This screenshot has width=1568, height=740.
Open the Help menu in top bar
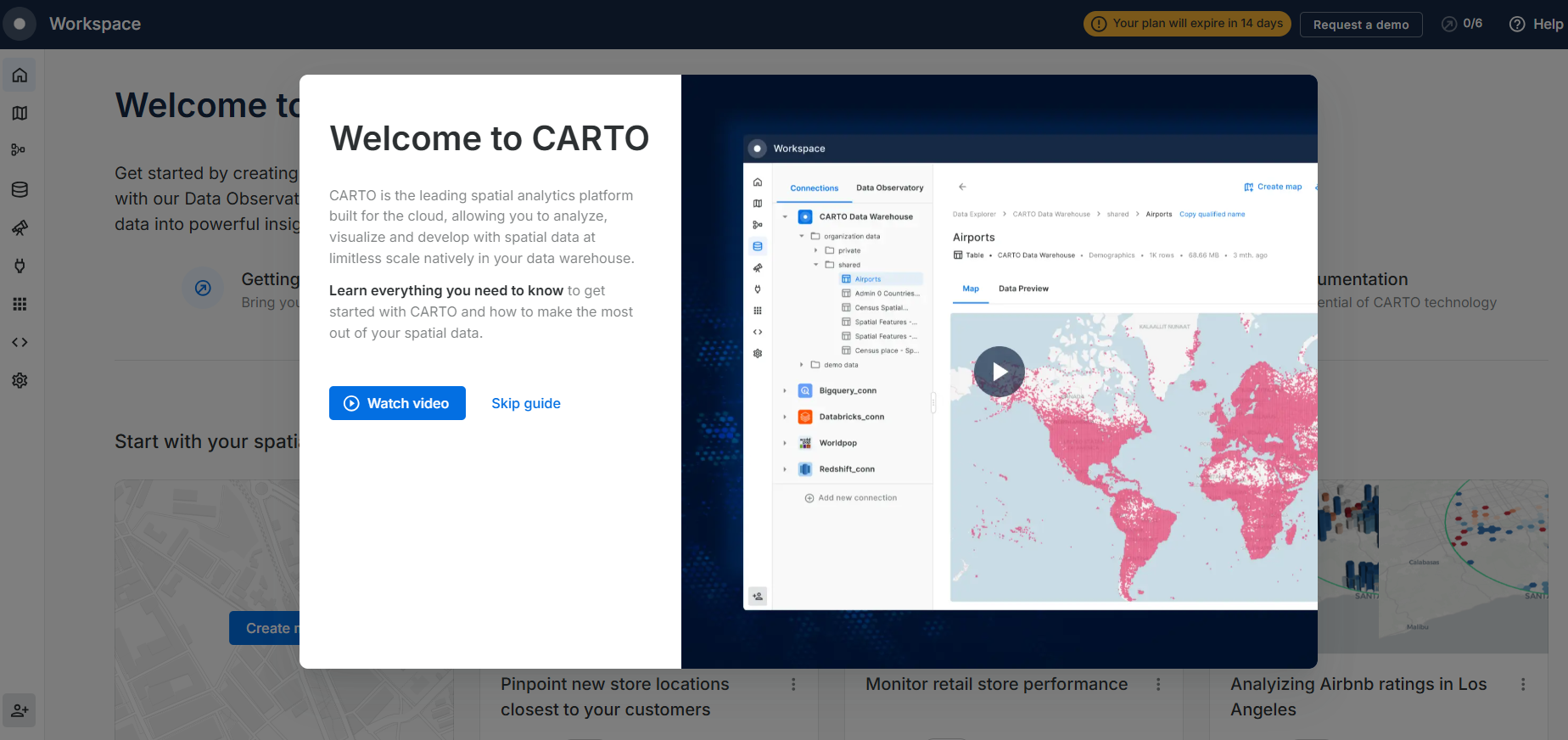[x=1536, y=24]
